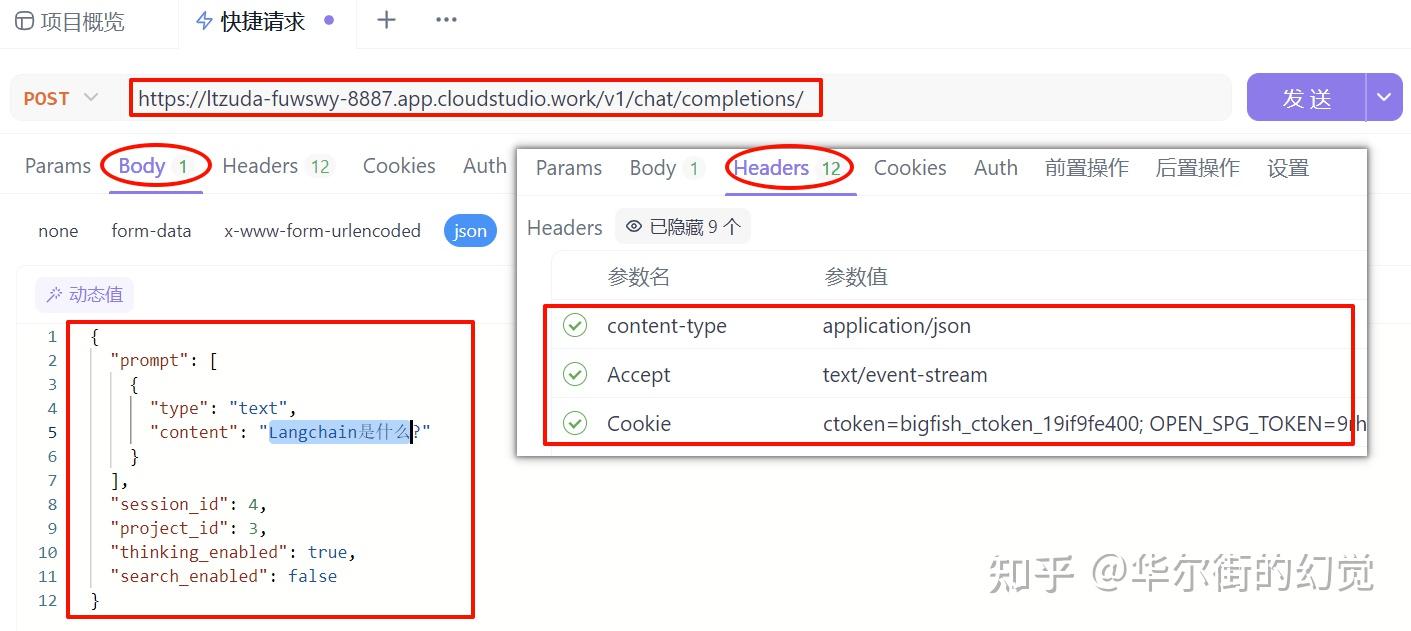The width and height of the screenshot is (1411, 631).
Task: Click the plus icon to open a new request tab
Action: [386, 20]
